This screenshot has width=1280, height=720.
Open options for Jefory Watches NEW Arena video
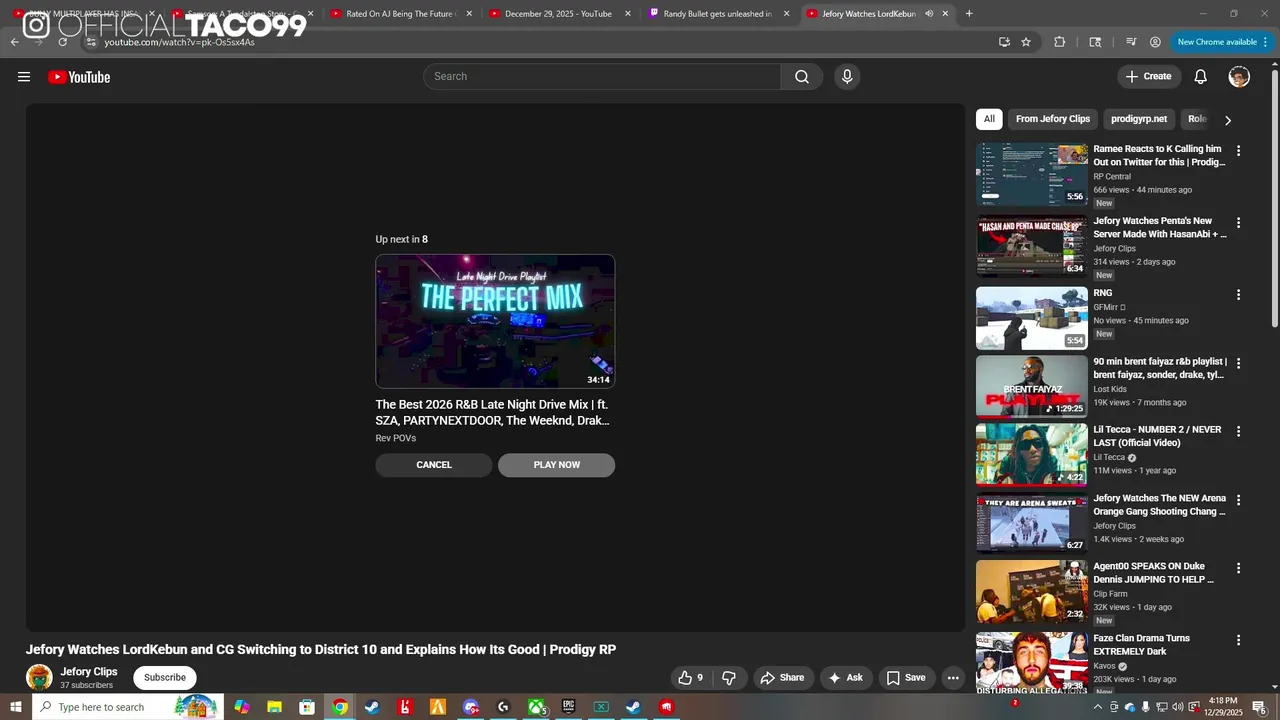(1238, 500)
